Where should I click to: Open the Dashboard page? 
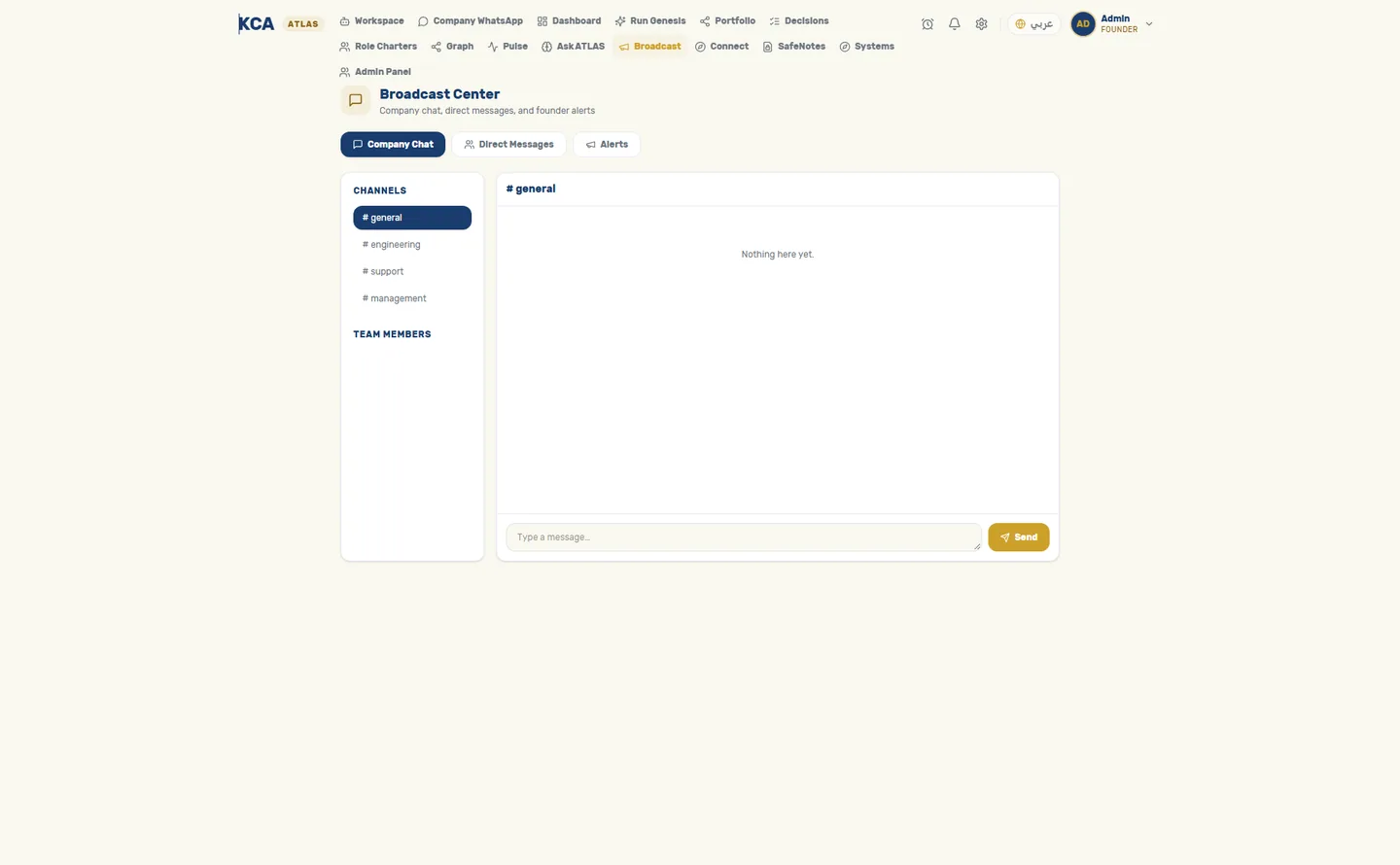pos(569,21)
